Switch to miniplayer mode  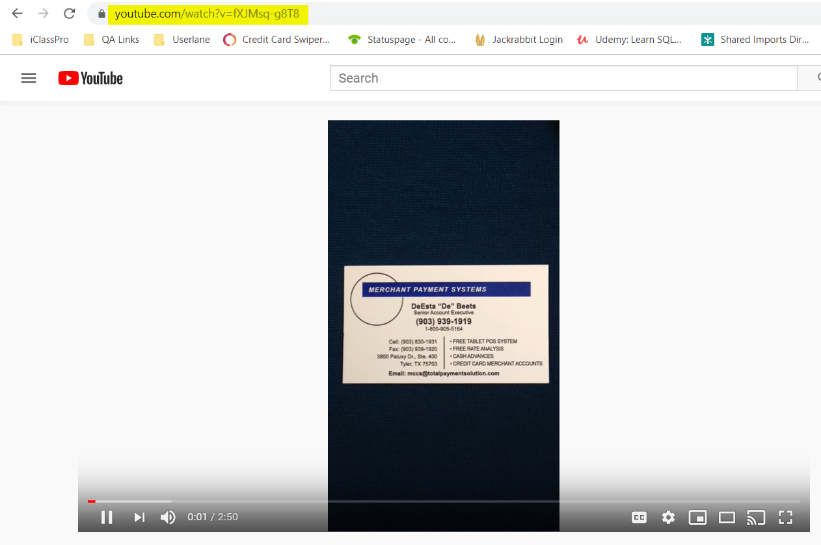(697, 518)
